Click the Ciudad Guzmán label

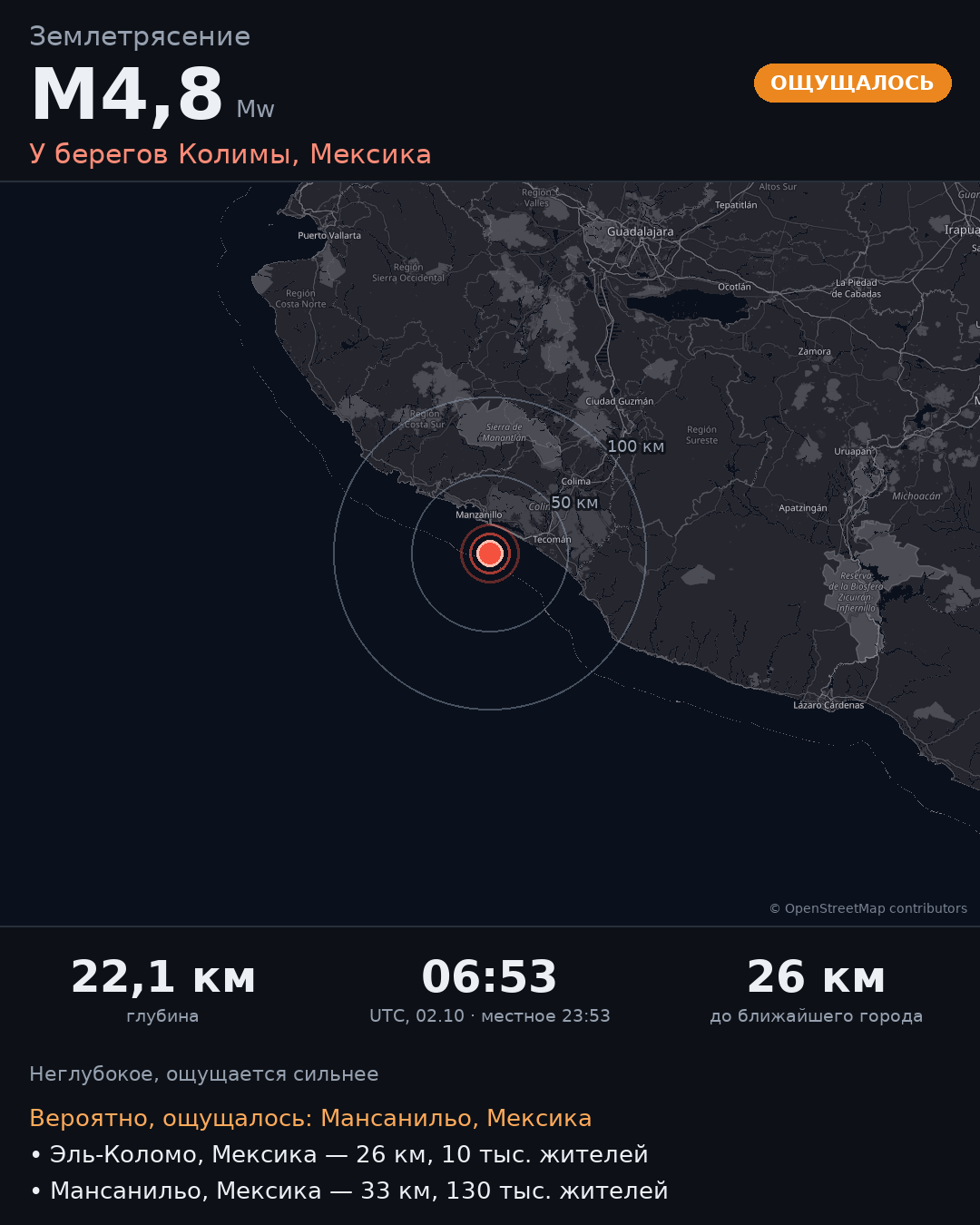[x=620, y=401]
